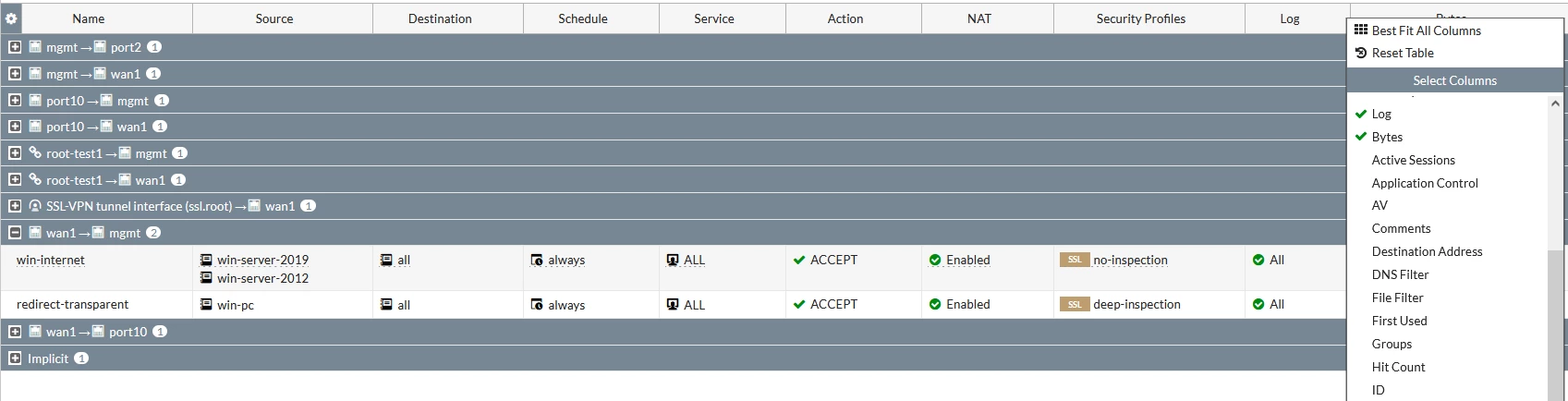
Task: Select the redirect-transparent policy name
Action: pos(73,304)
